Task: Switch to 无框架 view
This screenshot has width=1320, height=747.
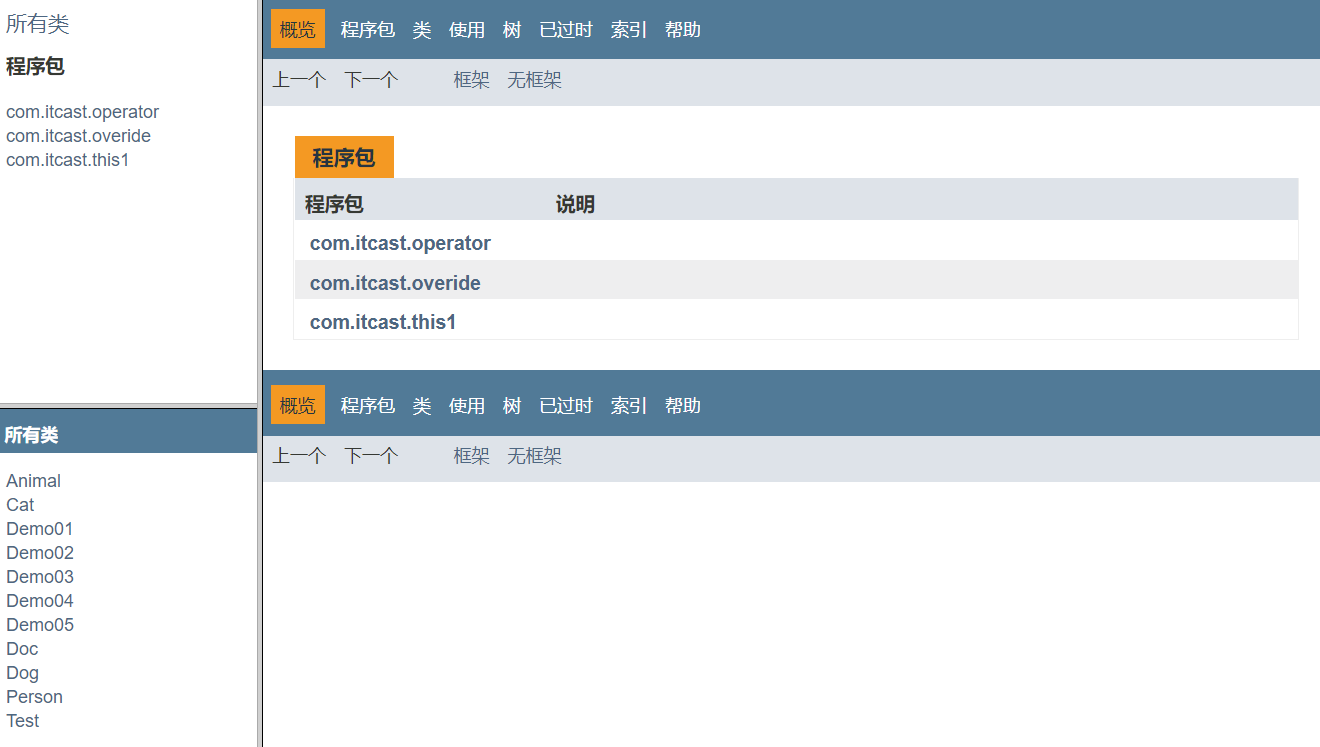Action: pos(533,79)
